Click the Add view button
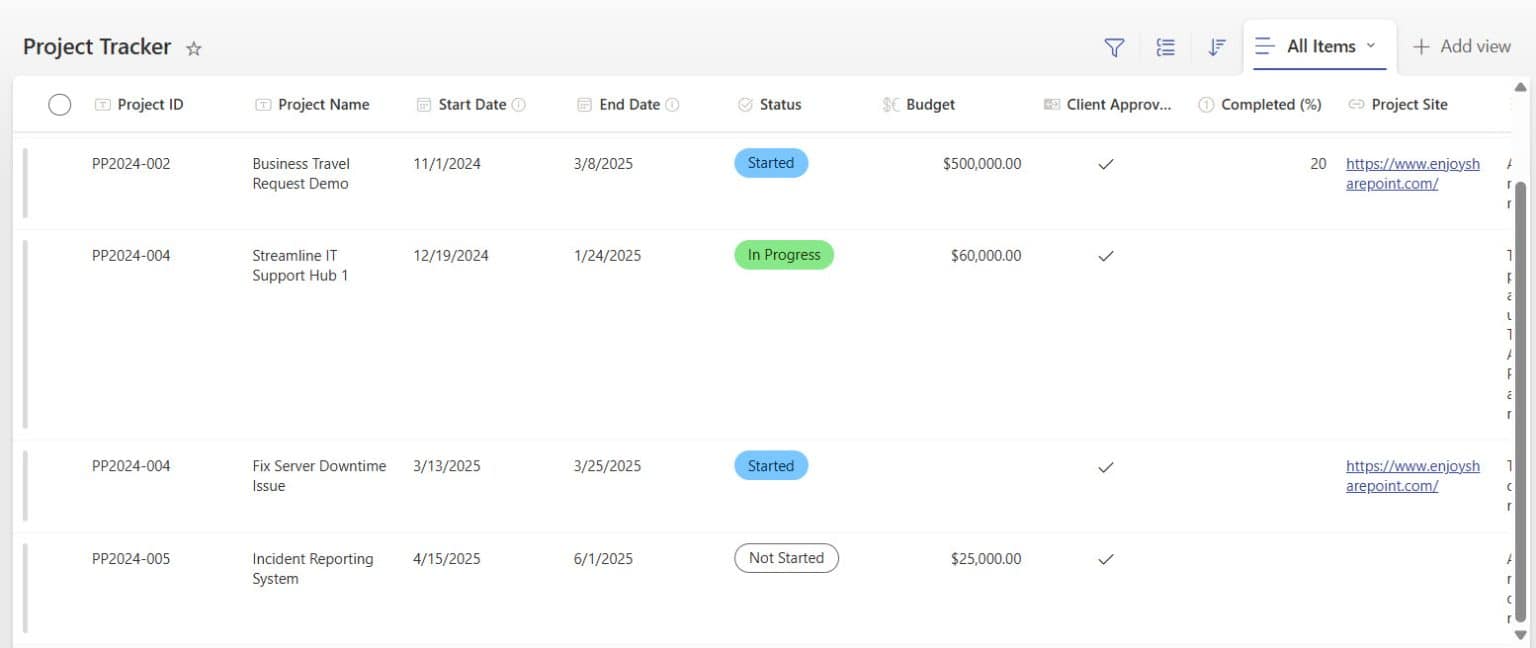The height and width of the screenshot is (648, 1536). [1462, 46]
